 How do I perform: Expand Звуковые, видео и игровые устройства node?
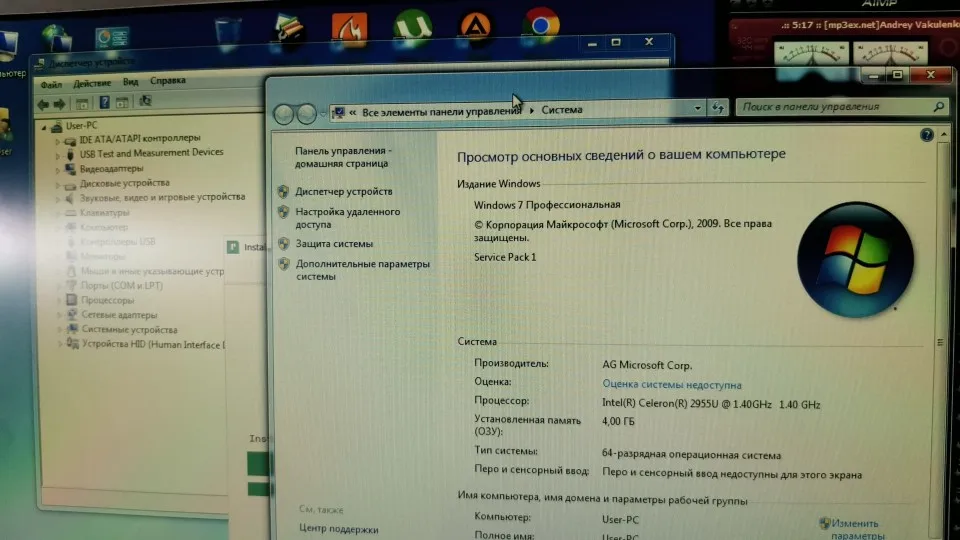tap(58, 199)
